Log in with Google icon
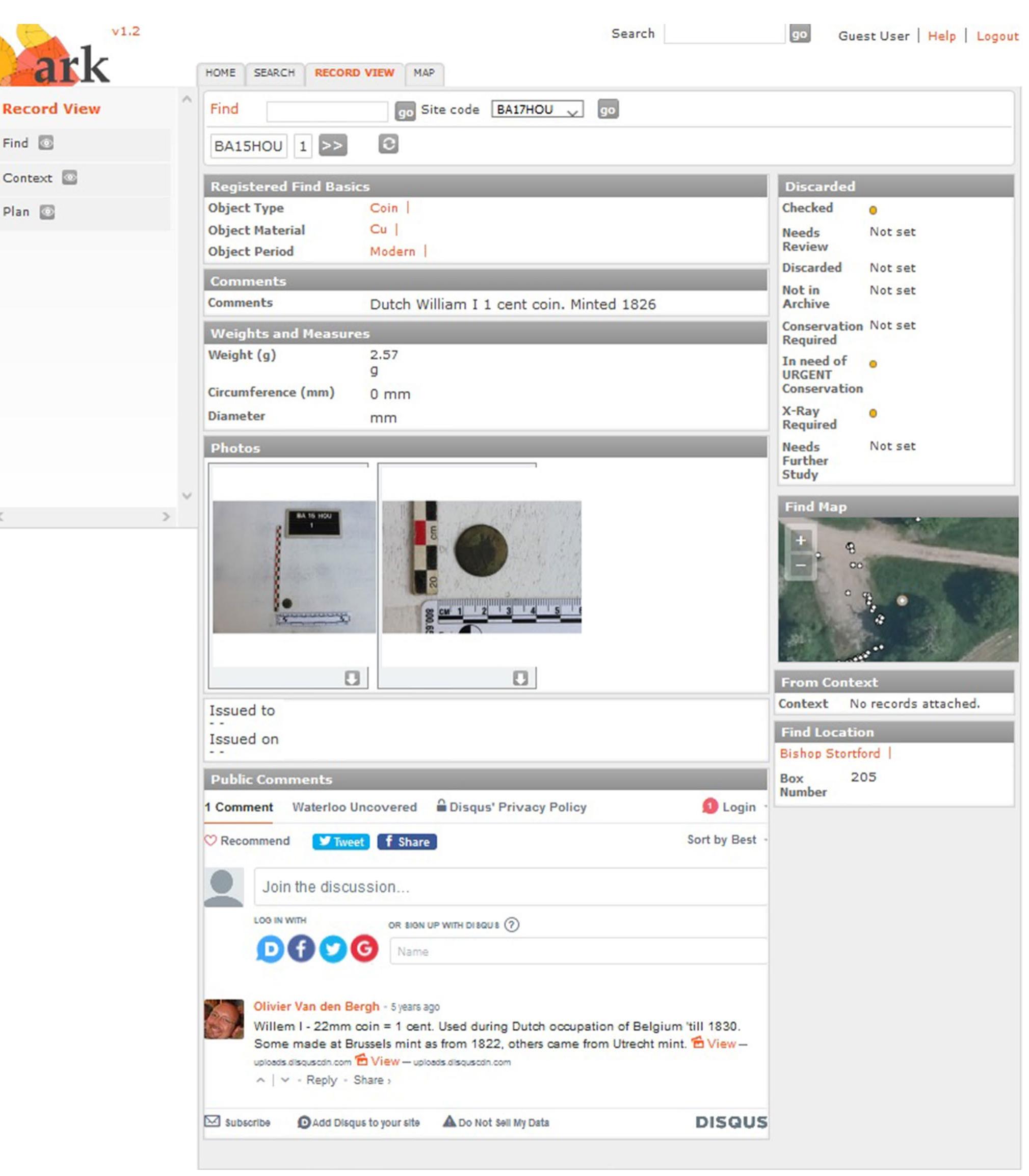1029x1176 pixels. tap(364, 948)
